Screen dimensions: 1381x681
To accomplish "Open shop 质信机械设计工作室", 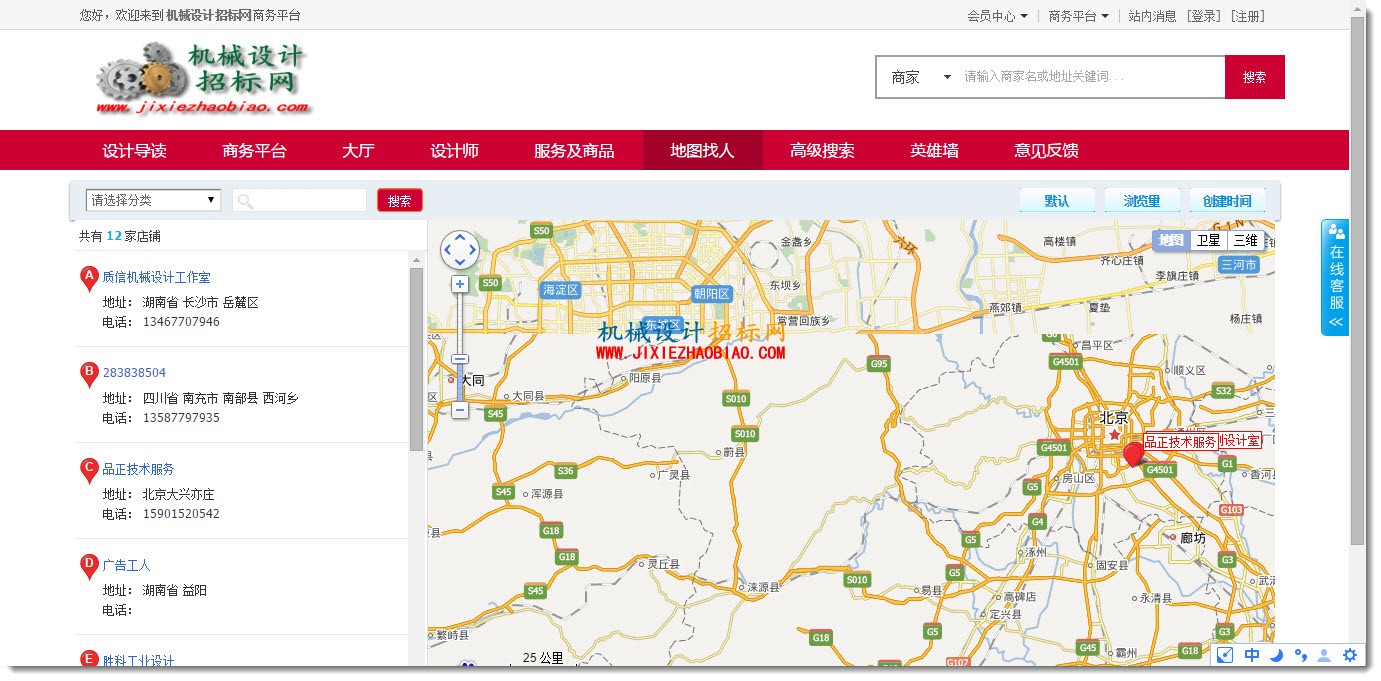I will [x=156, y=277].
